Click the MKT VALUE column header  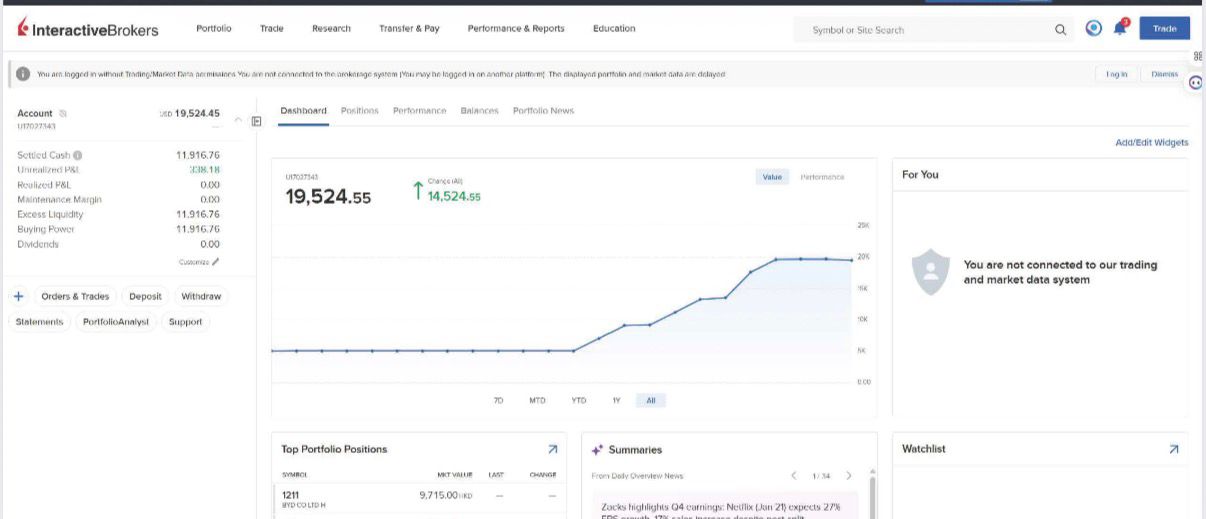[455, 475]
